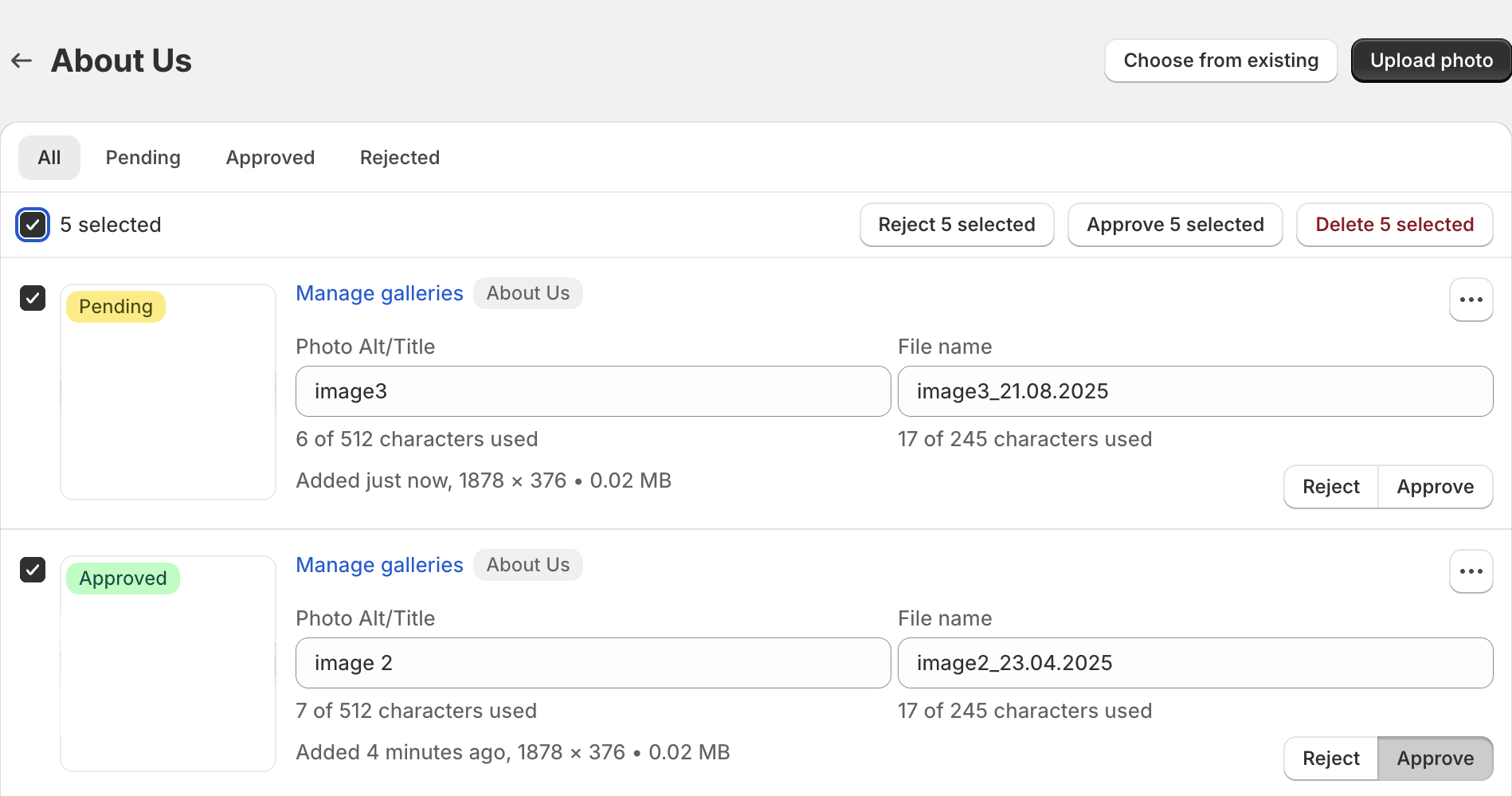1512x796 pixels.
Task: Go back using the arrow beside About Us
Action: 22,61
